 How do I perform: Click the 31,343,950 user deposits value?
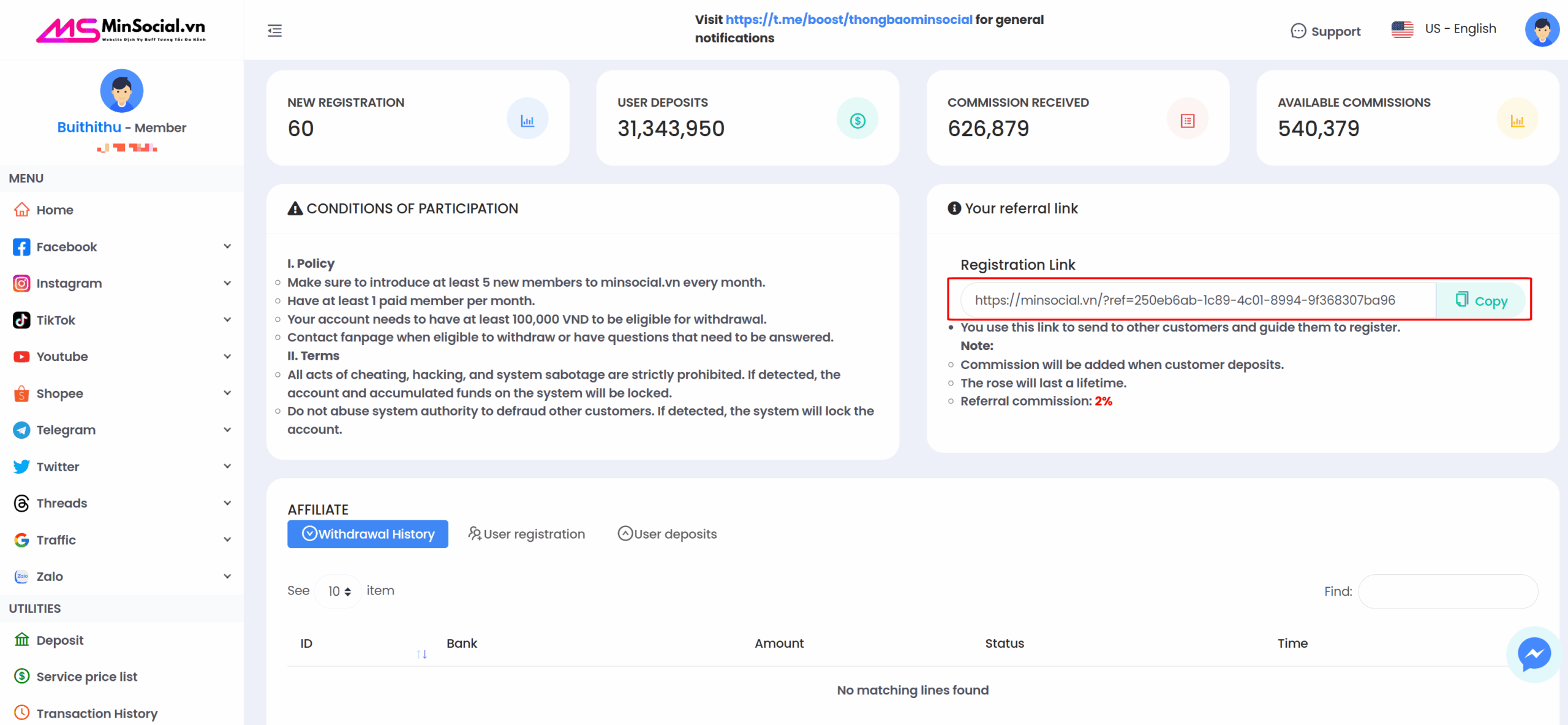671,129
